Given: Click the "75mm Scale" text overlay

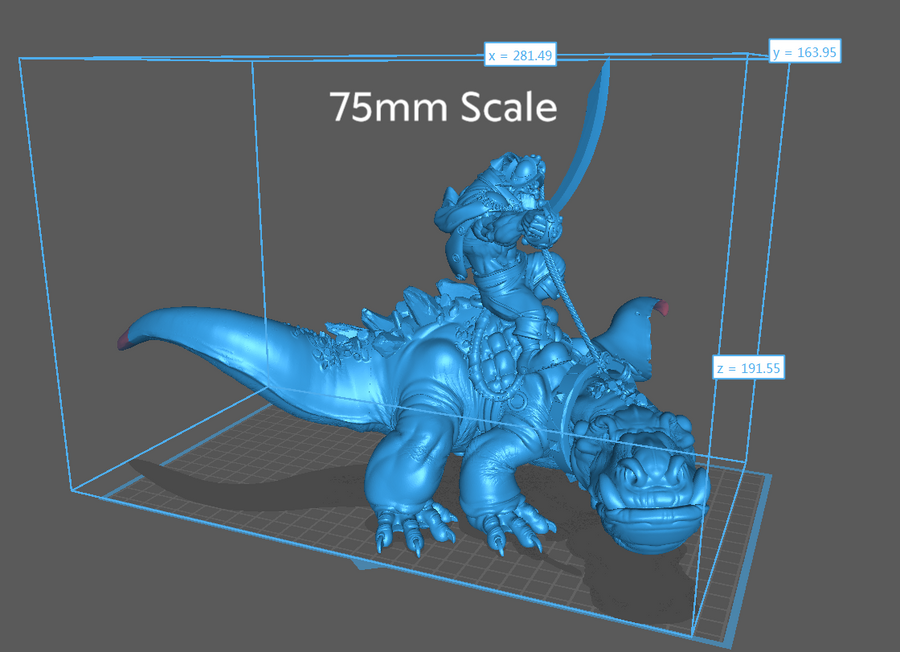Looking at the screenshot, I should pyautogui.click(x=443, y=107).
